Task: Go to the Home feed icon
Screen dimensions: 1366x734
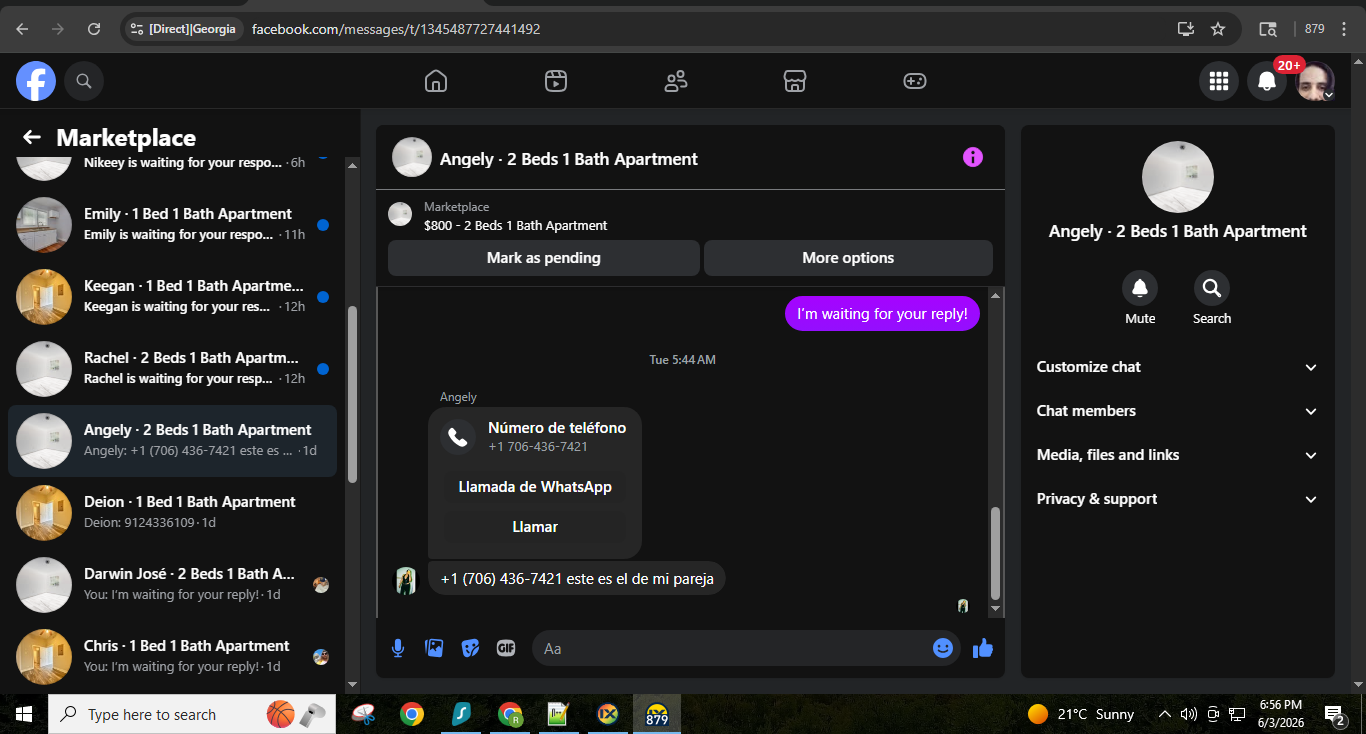Action: (436, 81)
